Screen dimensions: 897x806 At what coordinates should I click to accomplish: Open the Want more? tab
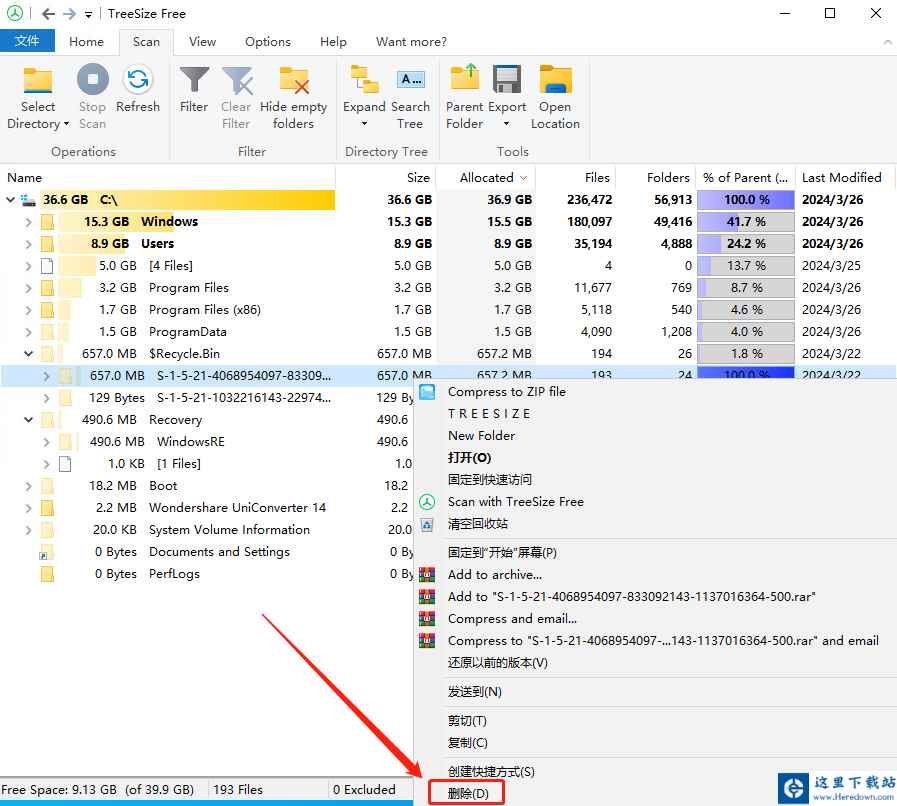pos(411,42)
